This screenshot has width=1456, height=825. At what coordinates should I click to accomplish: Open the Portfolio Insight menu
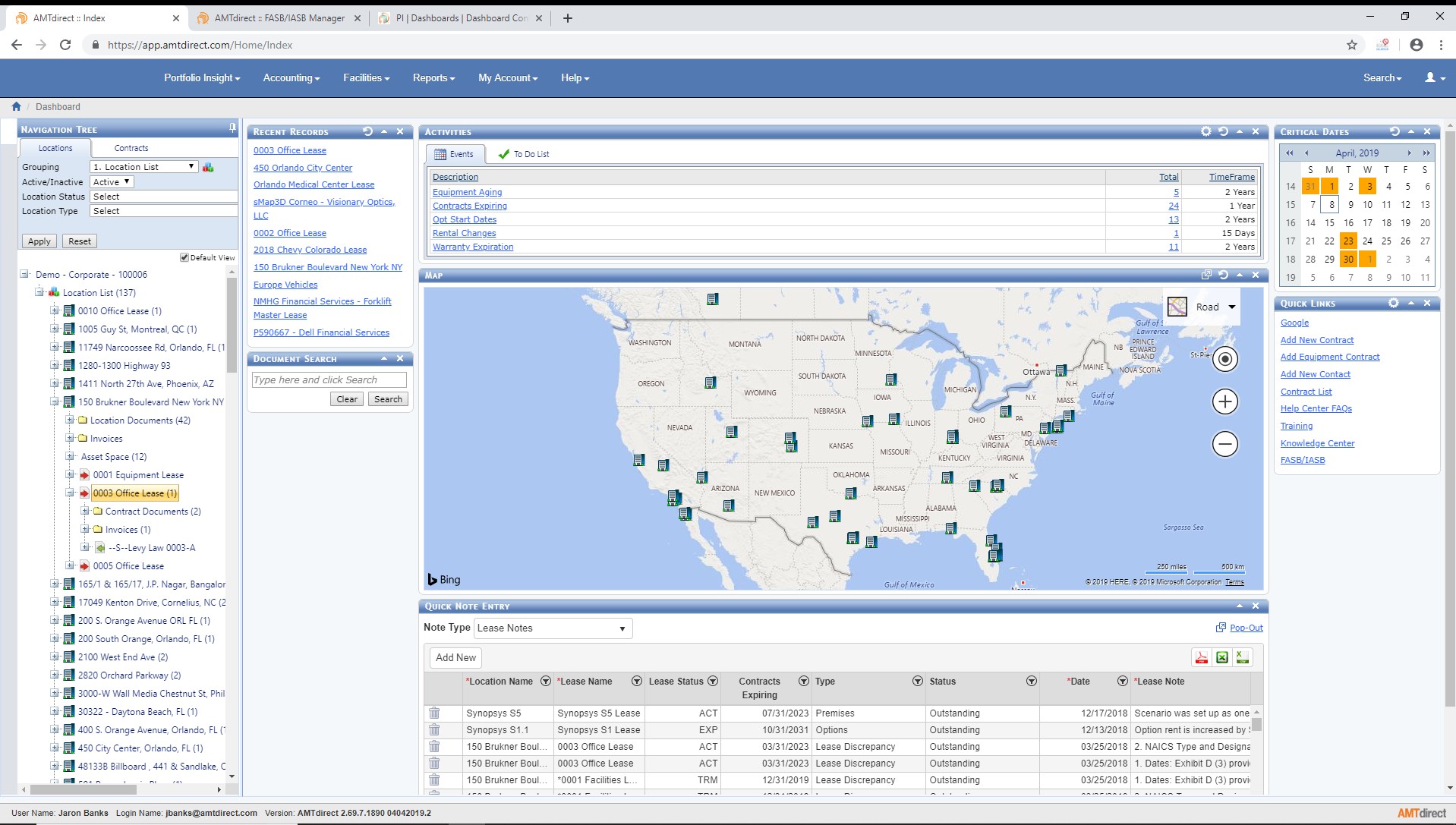(202, 77)
